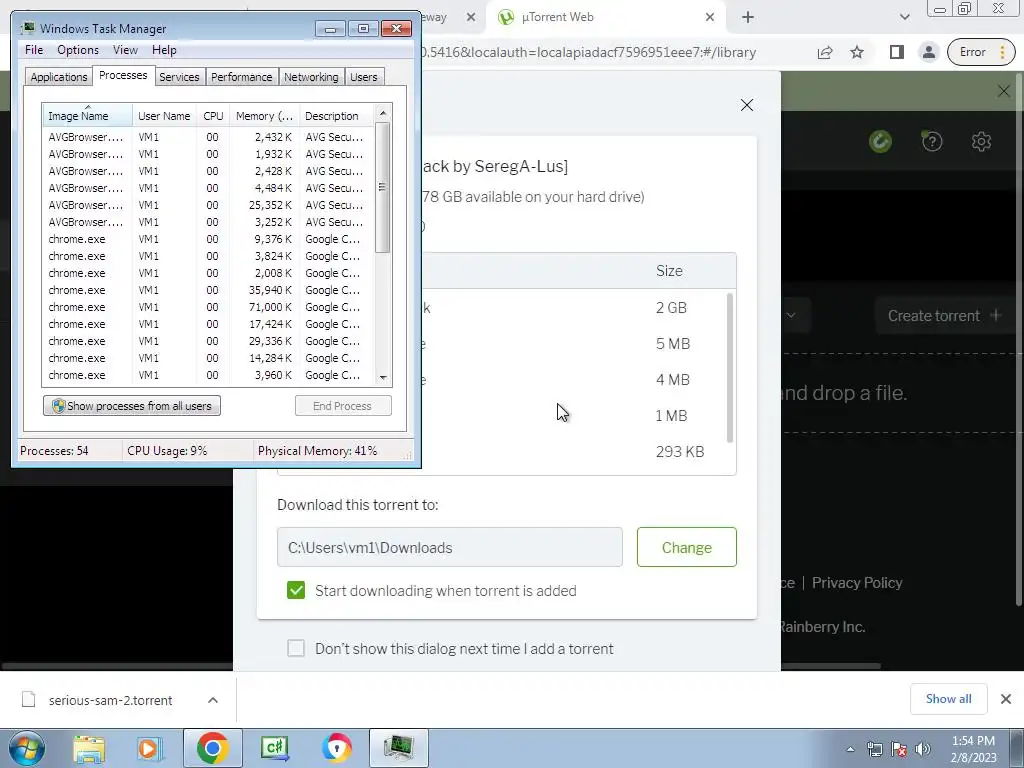1024x768 pixels.
Task: Open the Chrome tab search dropdown
Action: (x=904, y=18)
